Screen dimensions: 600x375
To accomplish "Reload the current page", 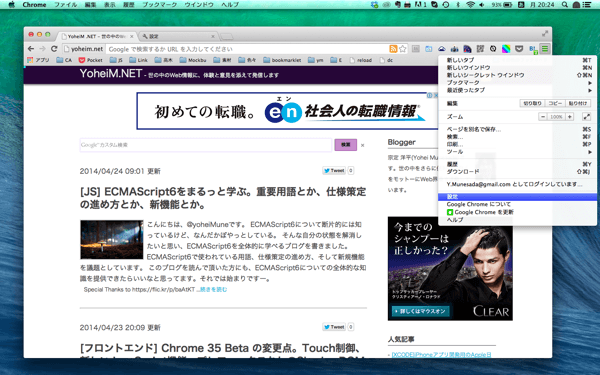I will 54,49.
